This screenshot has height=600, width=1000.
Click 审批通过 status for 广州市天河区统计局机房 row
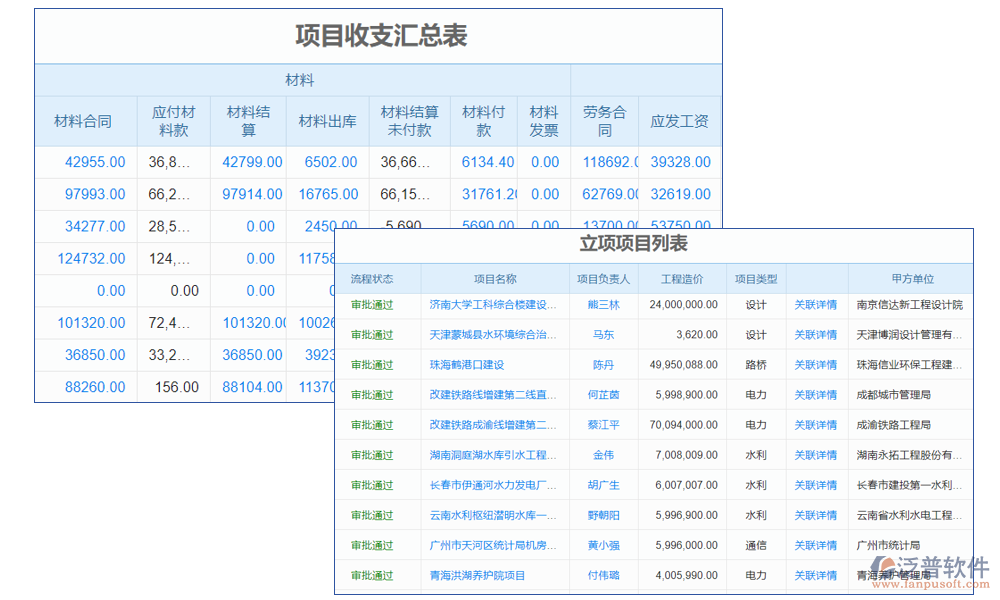pos(370,545)
